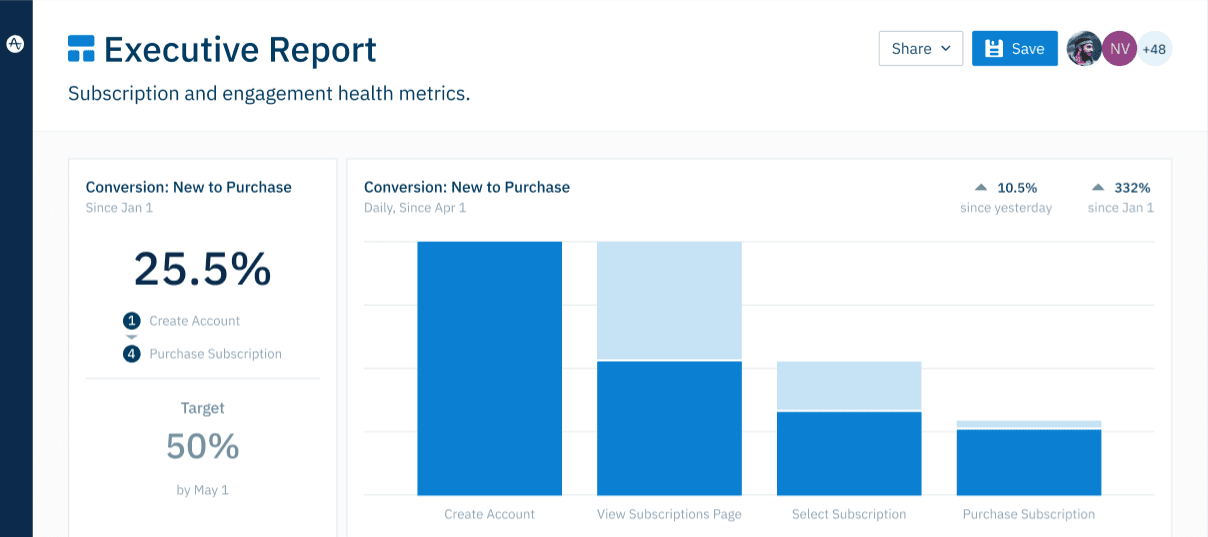Click the 50% target value
Image resolution: width=1208 pixels, height=537 pixels.
coord(202,446)
